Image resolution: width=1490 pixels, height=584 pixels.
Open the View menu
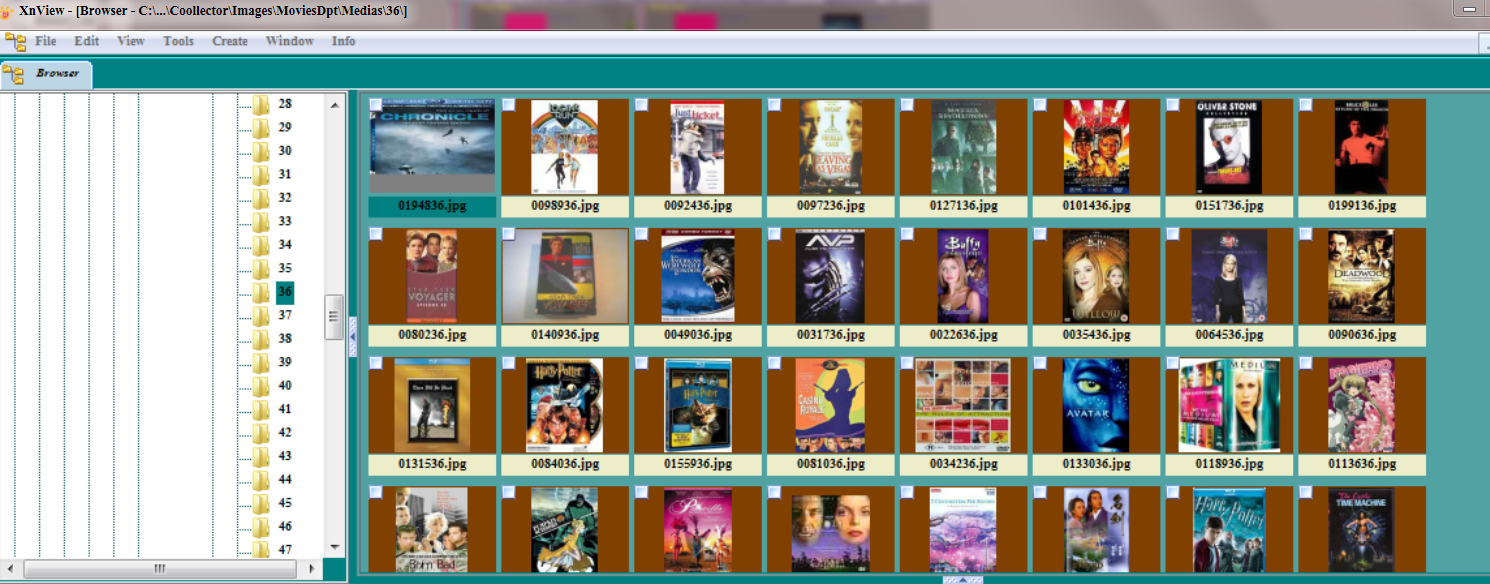pos(131,41)
